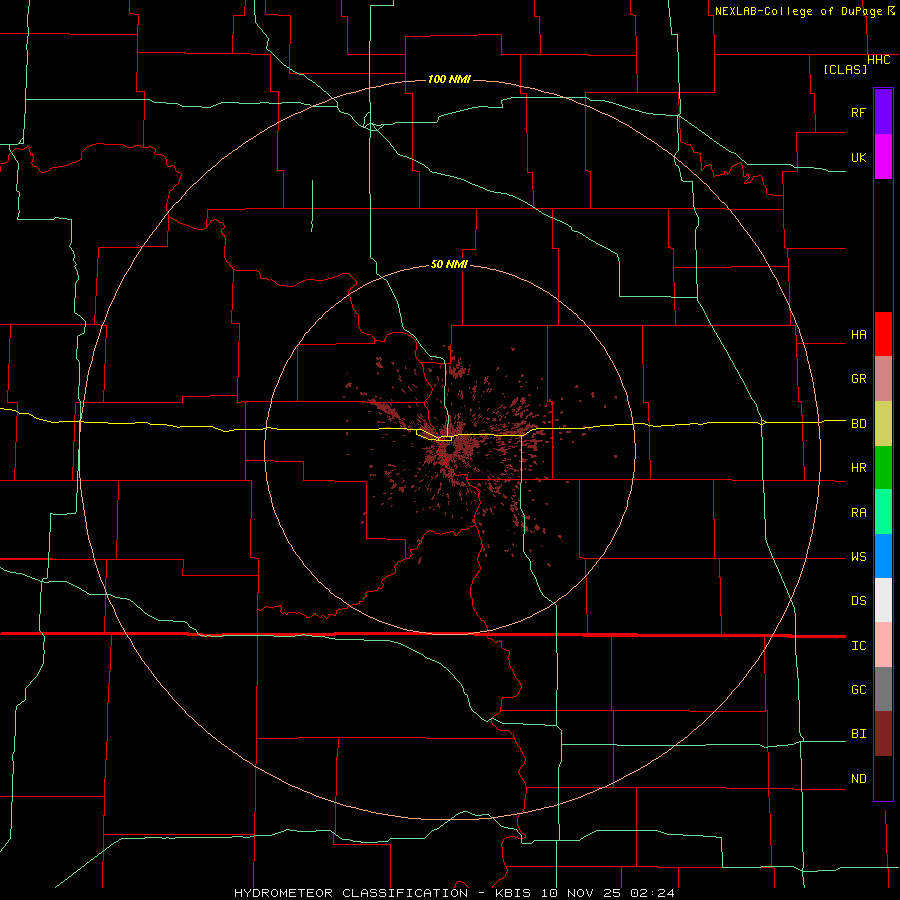Click the ND black legend swatch

click(x=883, y=778)
